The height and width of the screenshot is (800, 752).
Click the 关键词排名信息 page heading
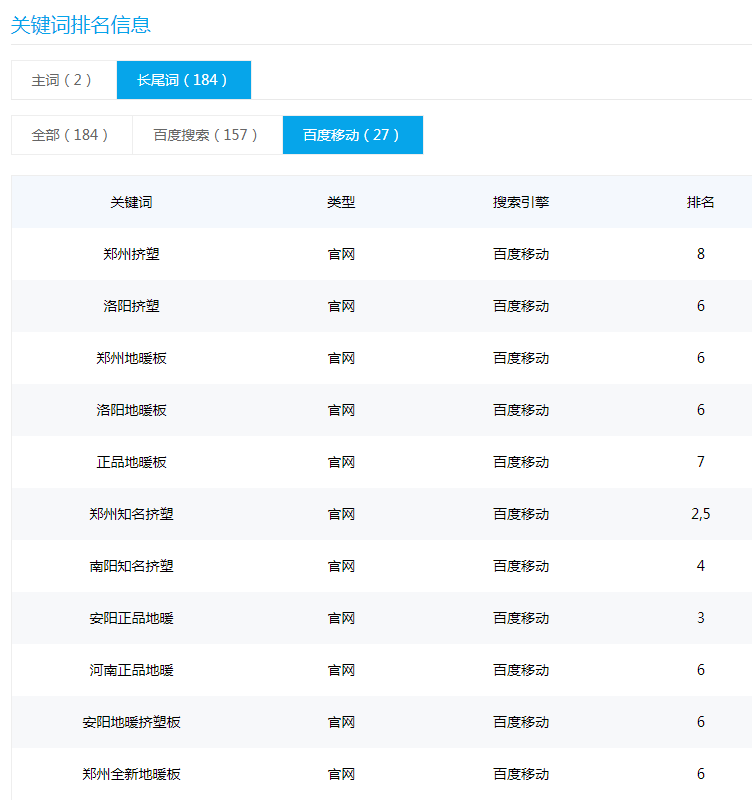tap(81, 25)
